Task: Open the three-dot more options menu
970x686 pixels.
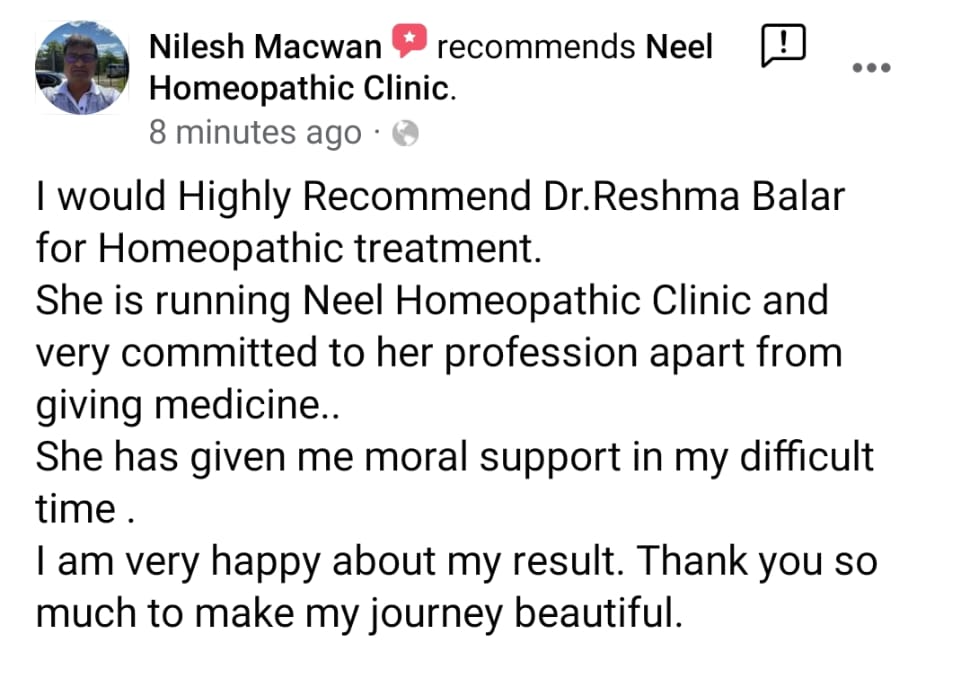Action: [x=870, y=67]
